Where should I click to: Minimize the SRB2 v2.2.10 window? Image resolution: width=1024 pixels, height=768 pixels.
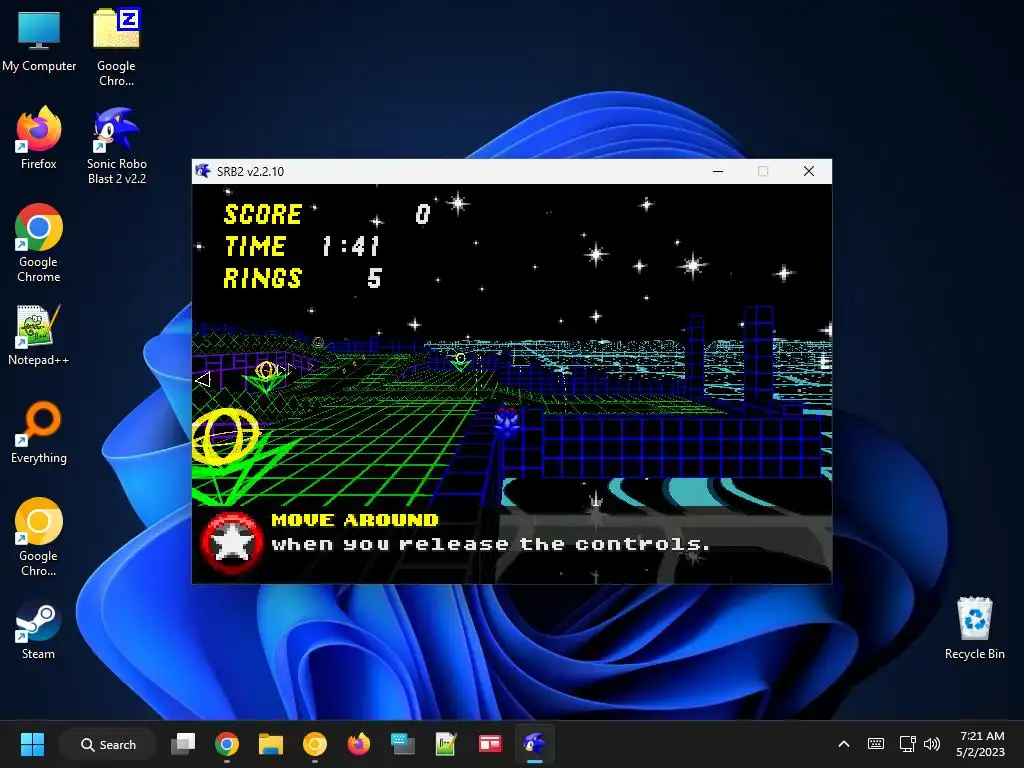718,171
